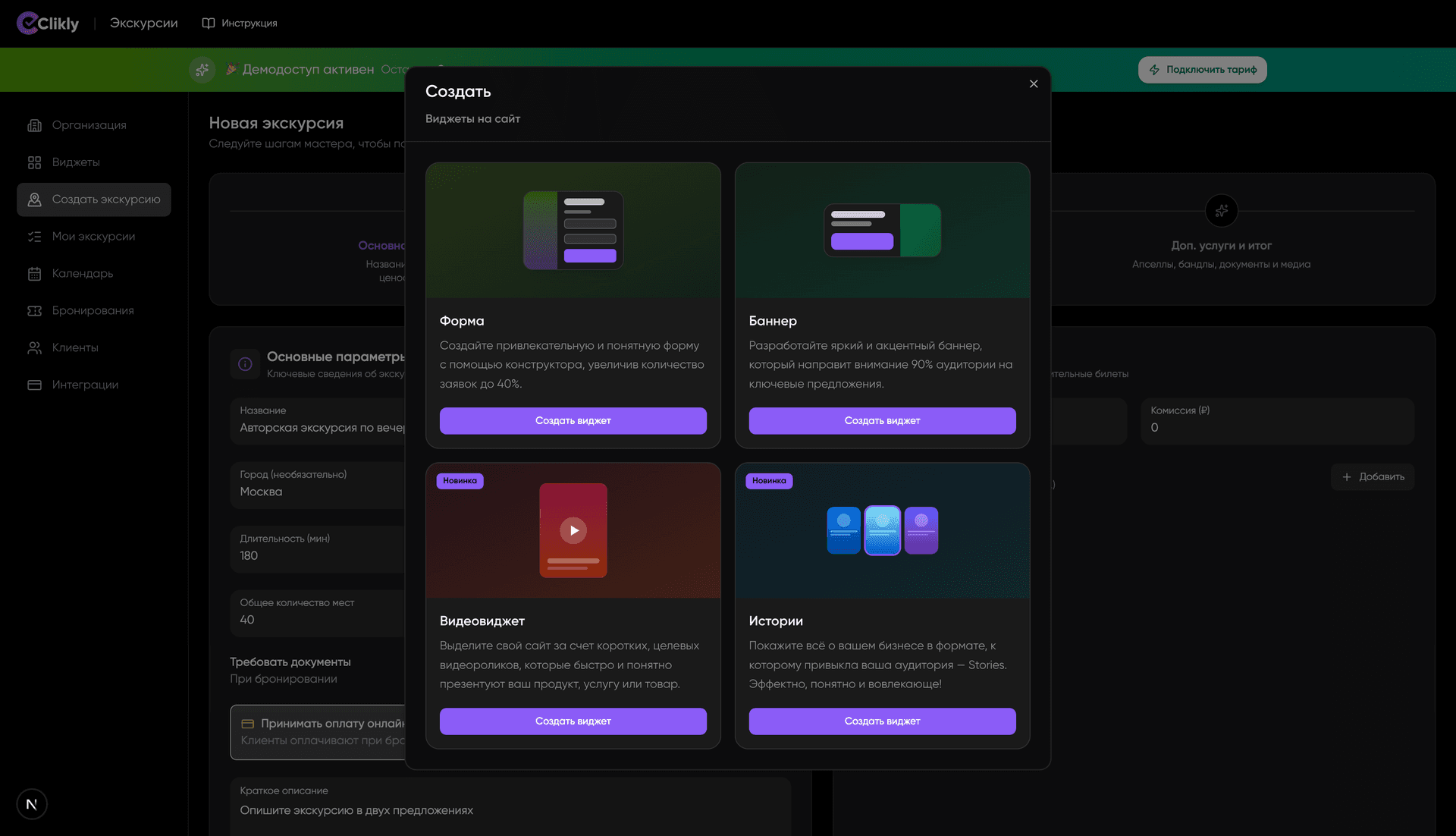Screen dimensions: 1456x836
Task: Open Виджеты grid icon in sidebar
Action: [34, 162]
